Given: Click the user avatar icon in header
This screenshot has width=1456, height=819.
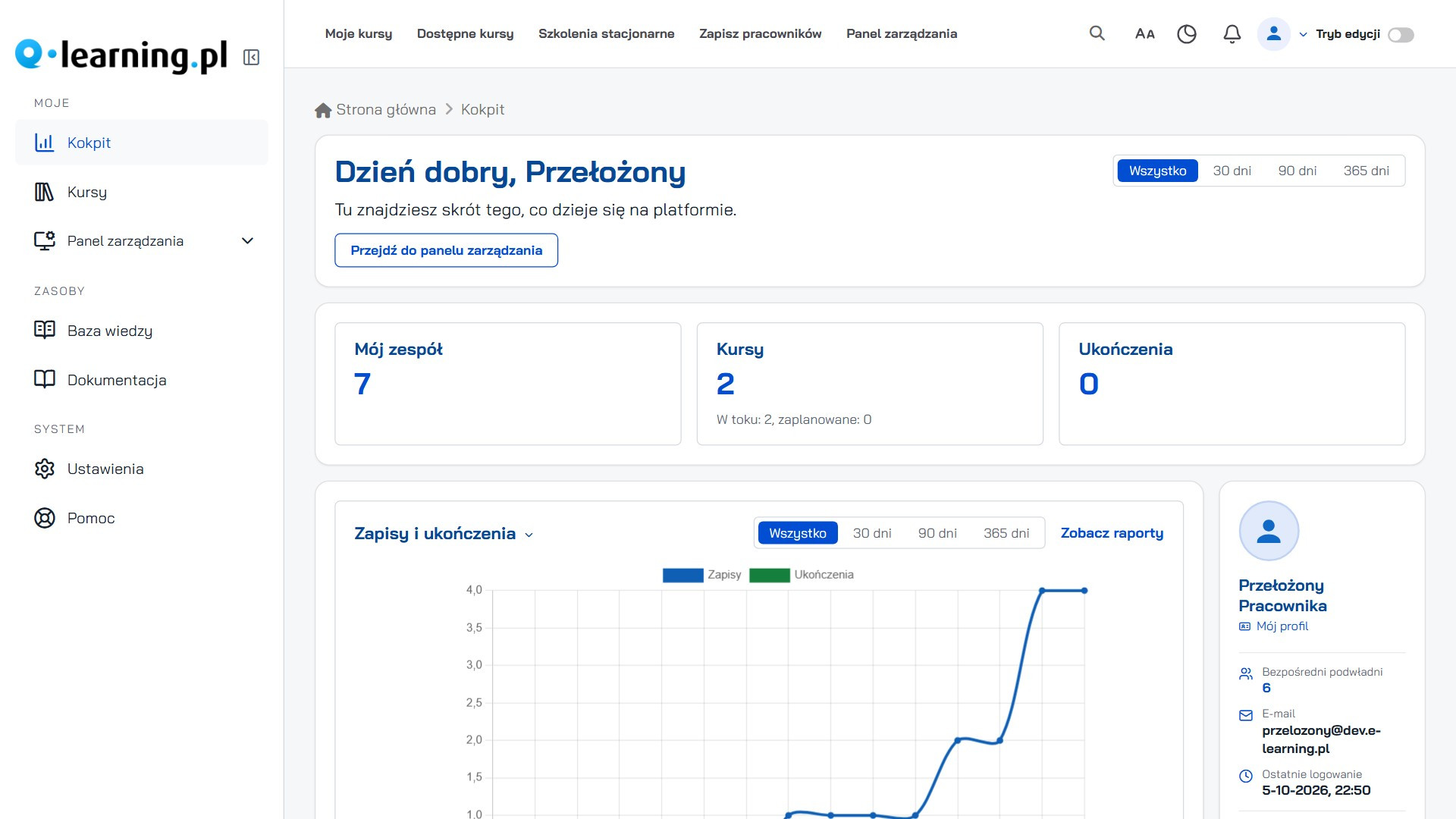Looking at the screenshot, I should point(1274,34).
